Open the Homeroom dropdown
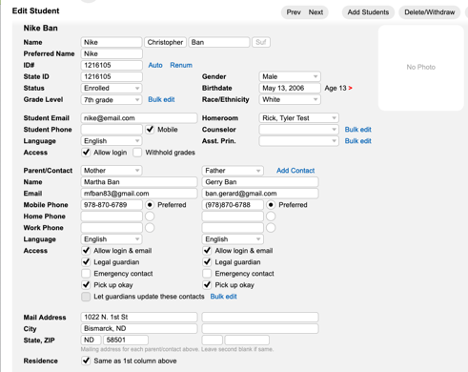 tap(299, 118)
